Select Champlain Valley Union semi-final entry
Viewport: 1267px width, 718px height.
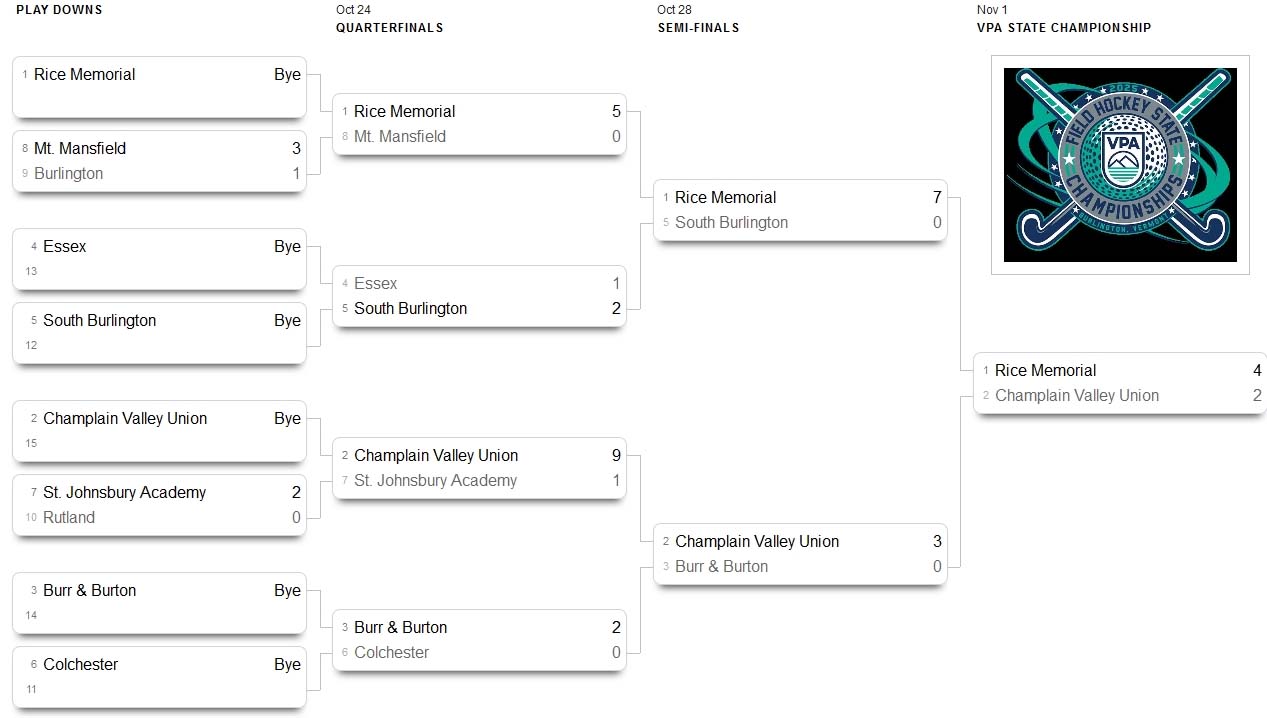click(x=756, y=542)
